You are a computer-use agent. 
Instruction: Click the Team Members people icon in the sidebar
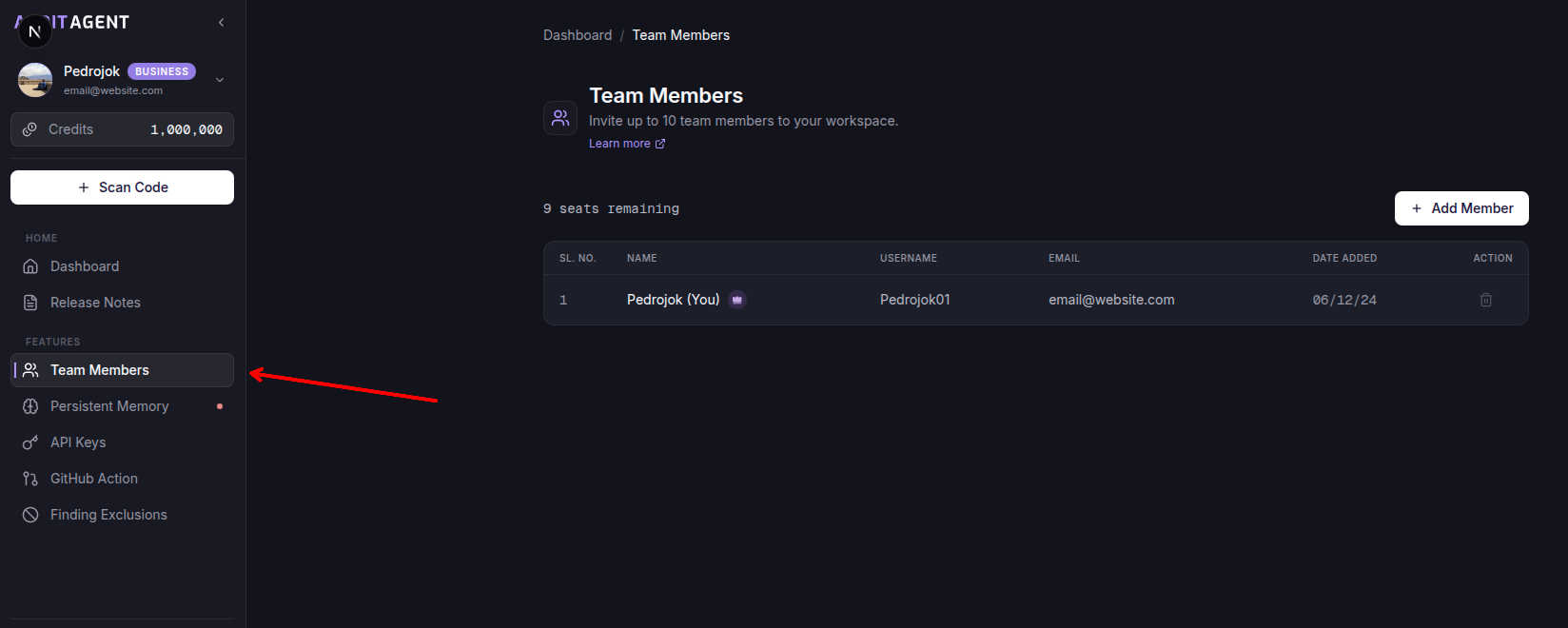pos(30,370)
